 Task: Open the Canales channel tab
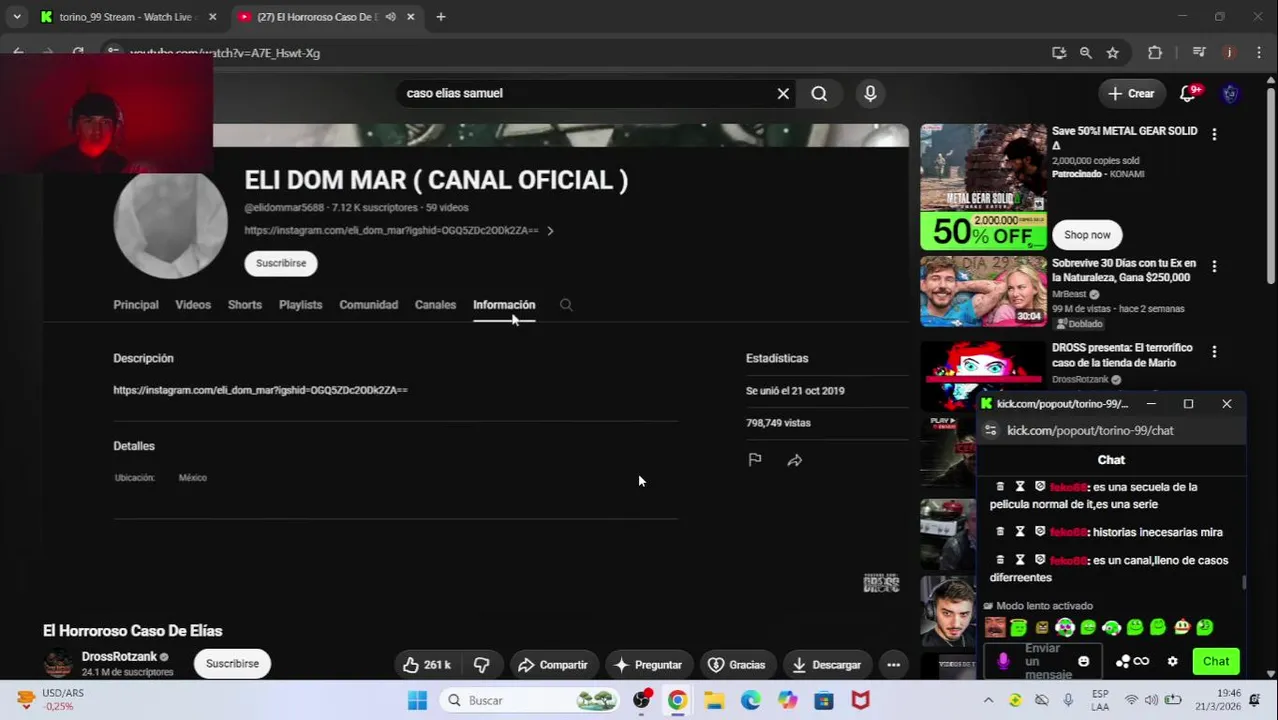[435, 305]
